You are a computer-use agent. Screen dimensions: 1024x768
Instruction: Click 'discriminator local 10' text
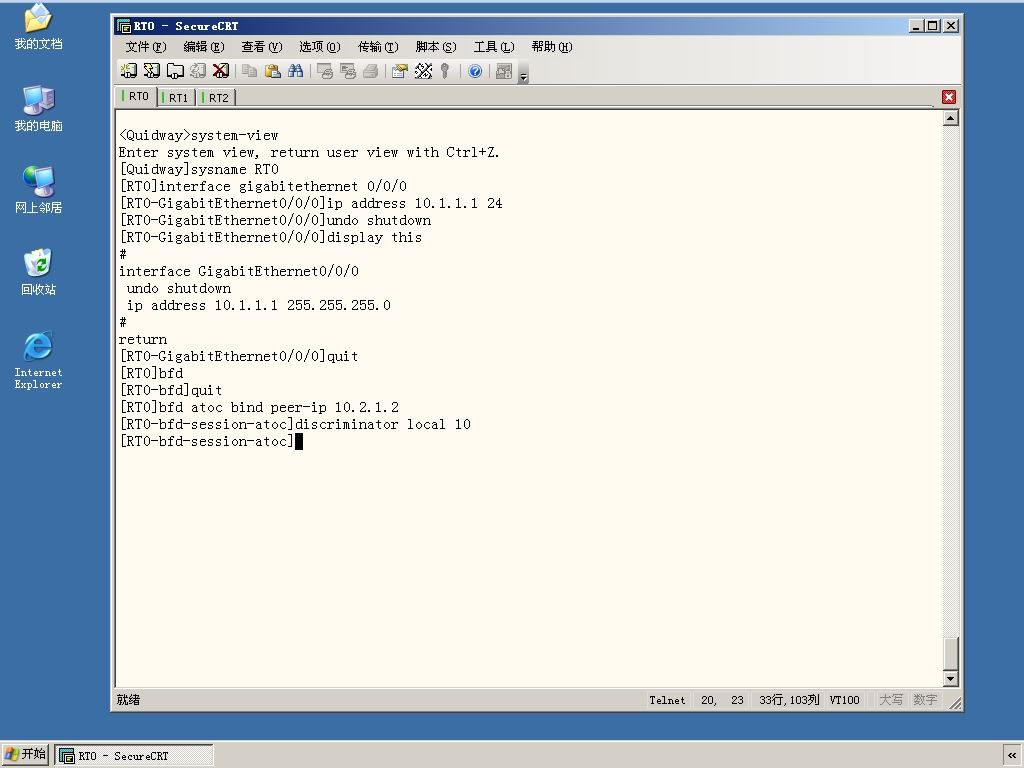click(x=383, y=424)
